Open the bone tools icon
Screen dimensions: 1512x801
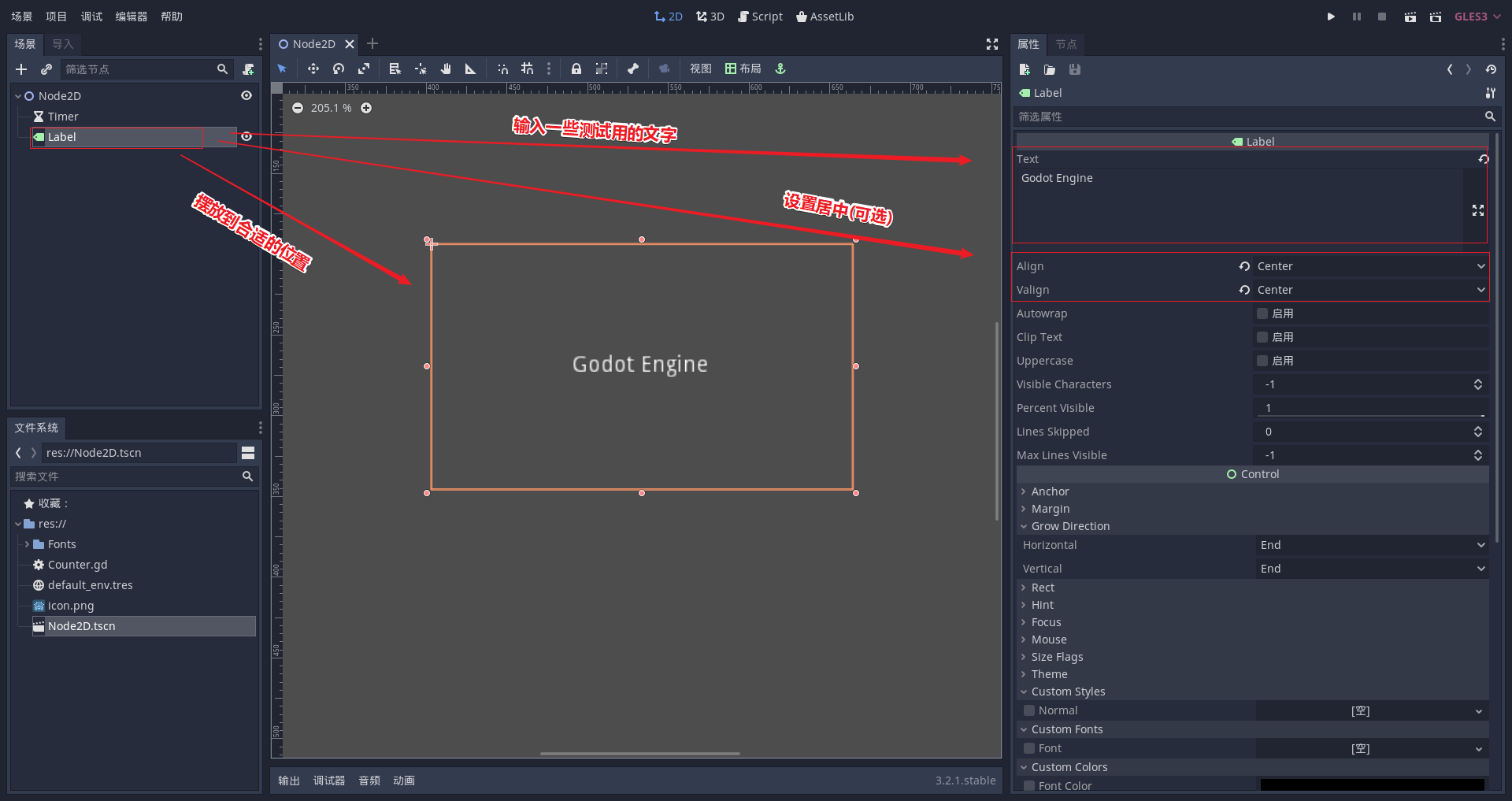click(x=633, y=69)
